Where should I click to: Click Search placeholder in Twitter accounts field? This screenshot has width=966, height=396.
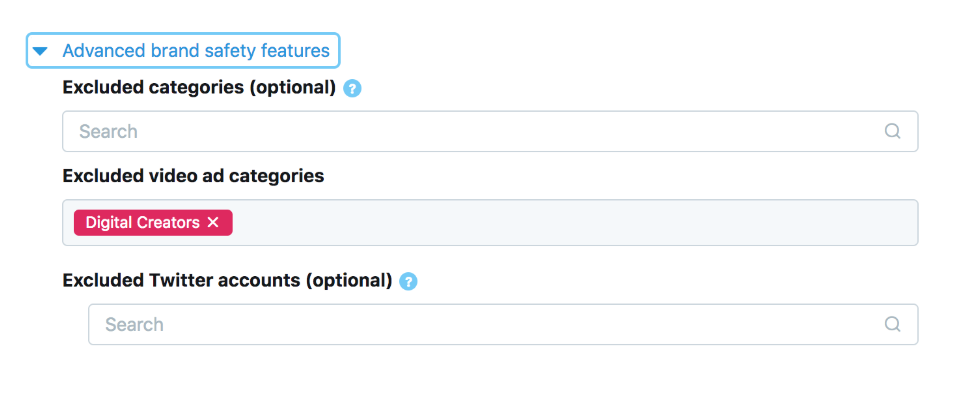coord(134,324)
